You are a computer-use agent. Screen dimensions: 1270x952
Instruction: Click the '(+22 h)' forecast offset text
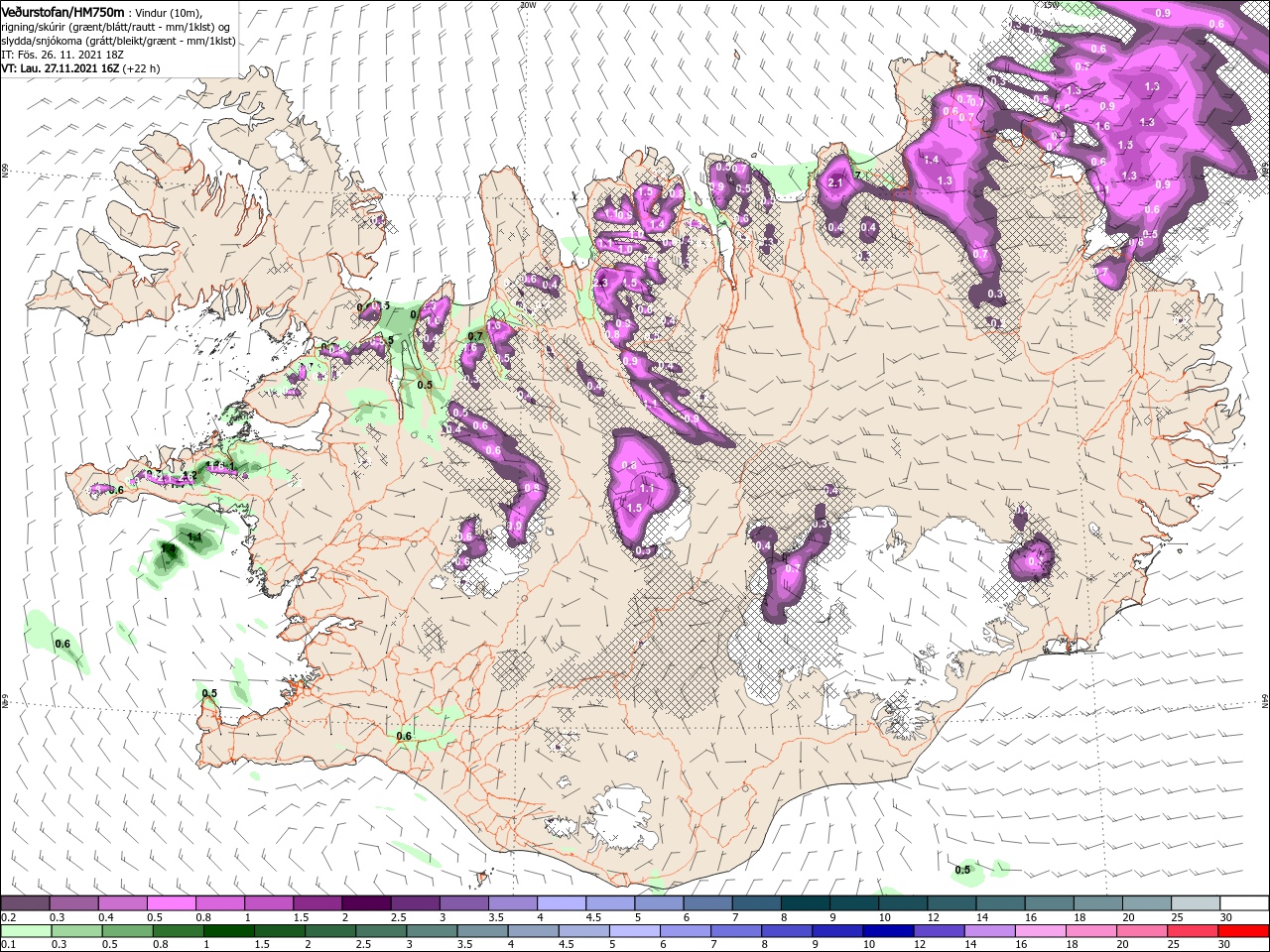click(x=142, y=68)
